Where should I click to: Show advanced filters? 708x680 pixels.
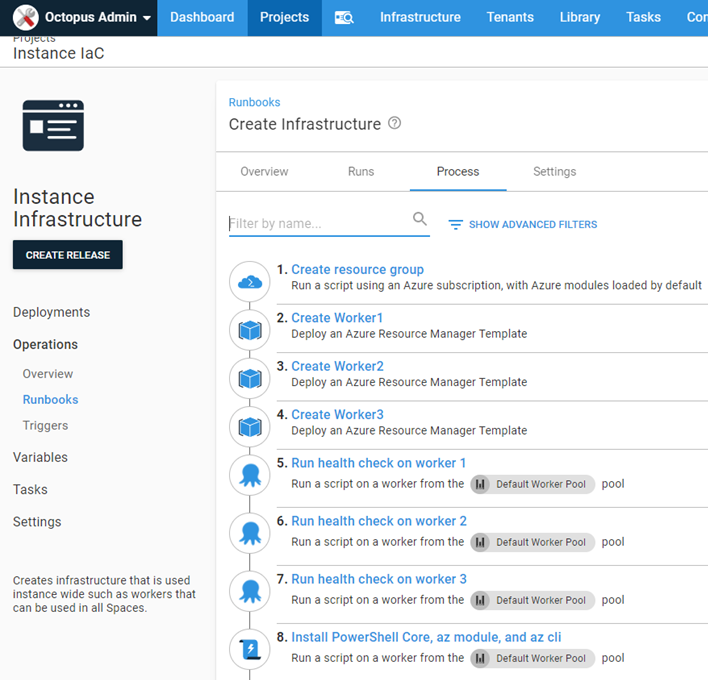click(x=522, y=225)
